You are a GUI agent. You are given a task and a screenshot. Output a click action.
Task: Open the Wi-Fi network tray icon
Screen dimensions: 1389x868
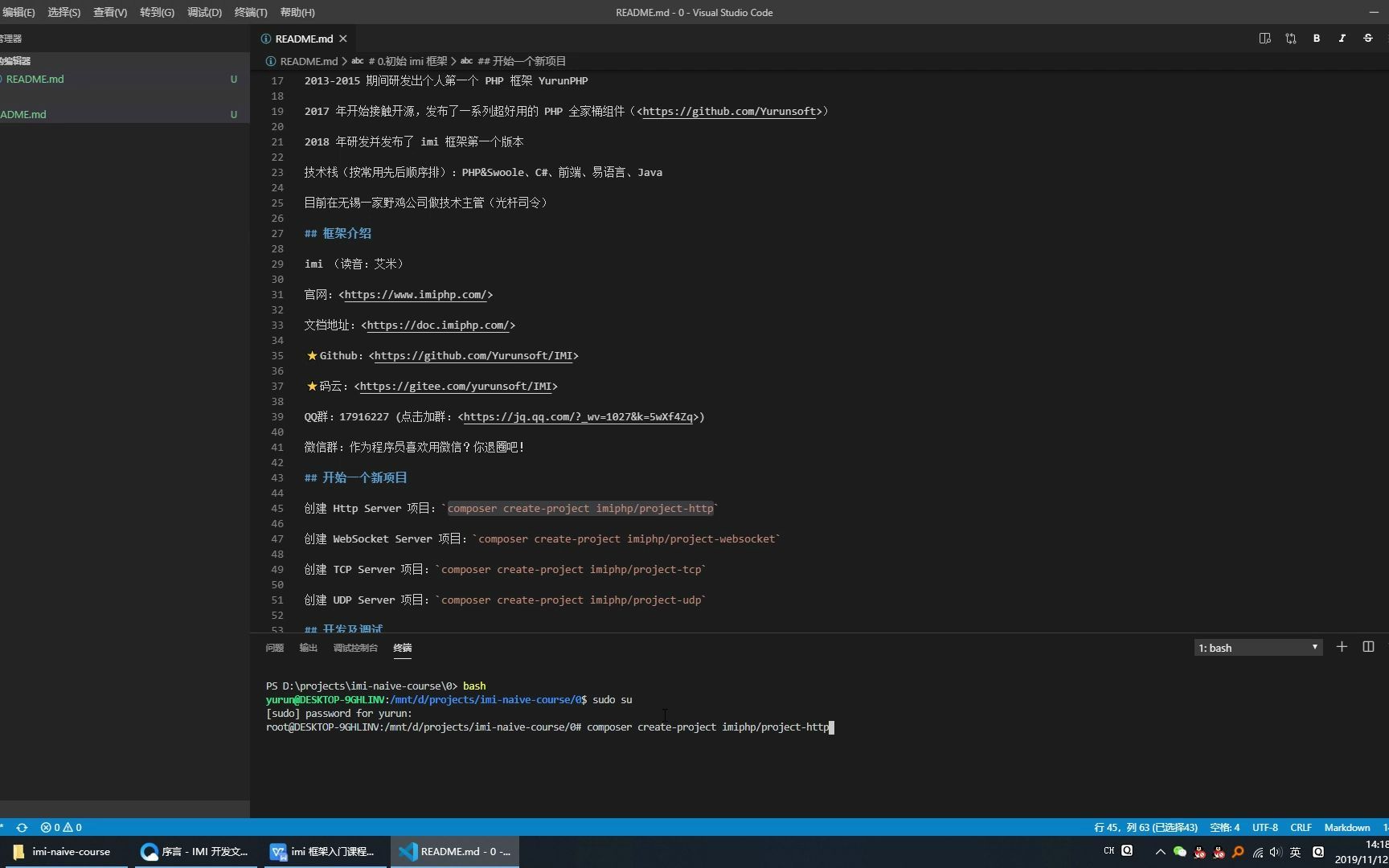tap(1258, 852)
